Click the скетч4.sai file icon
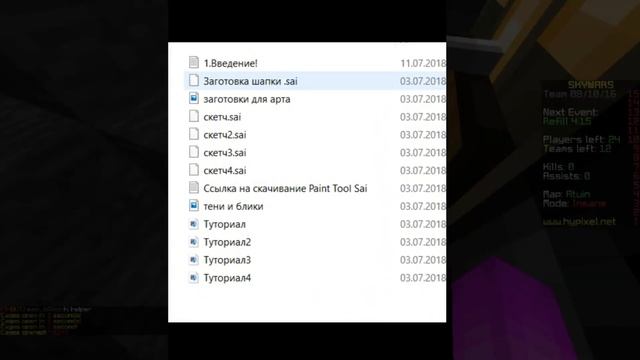 coord(194,170)
